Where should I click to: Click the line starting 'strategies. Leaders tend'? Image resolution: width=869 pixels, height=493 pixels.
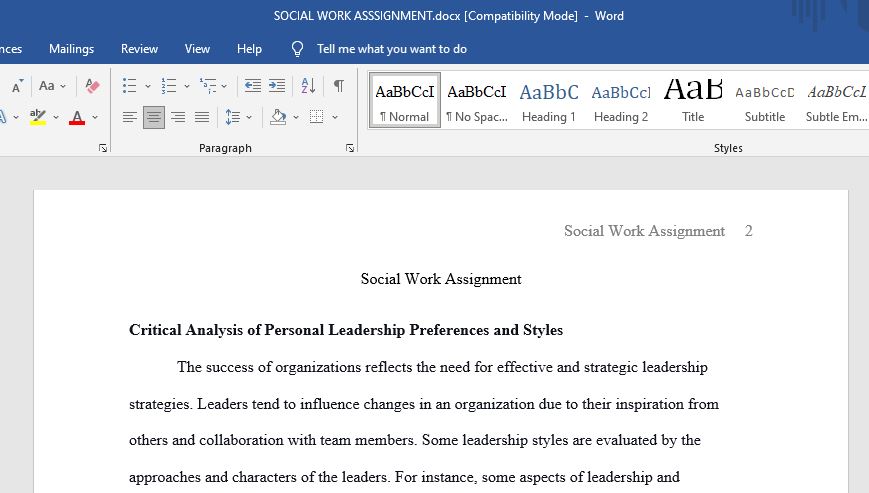pyautogui.click(x=424, y=404)
